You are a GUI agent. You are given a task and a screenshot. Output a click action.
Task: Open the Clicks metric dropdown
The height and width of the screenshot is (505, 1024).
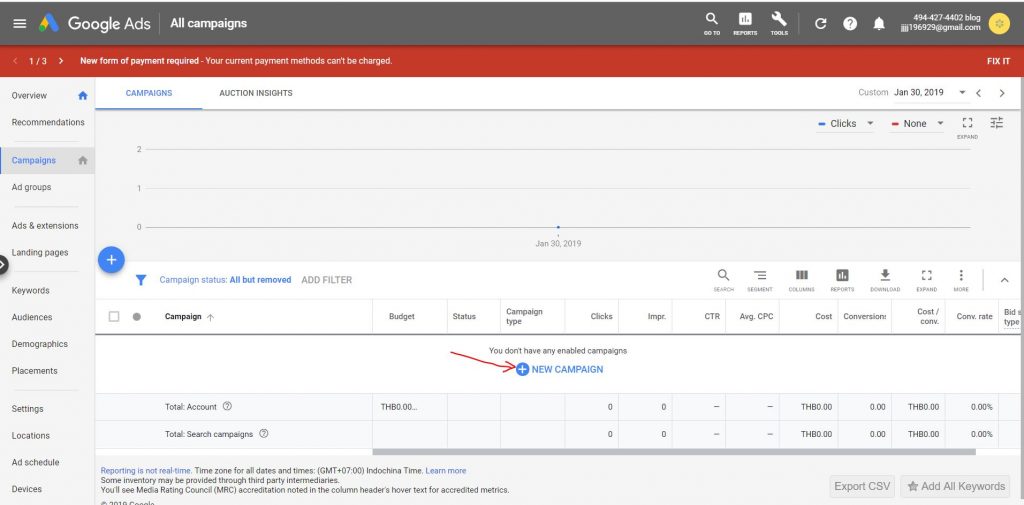846,123
